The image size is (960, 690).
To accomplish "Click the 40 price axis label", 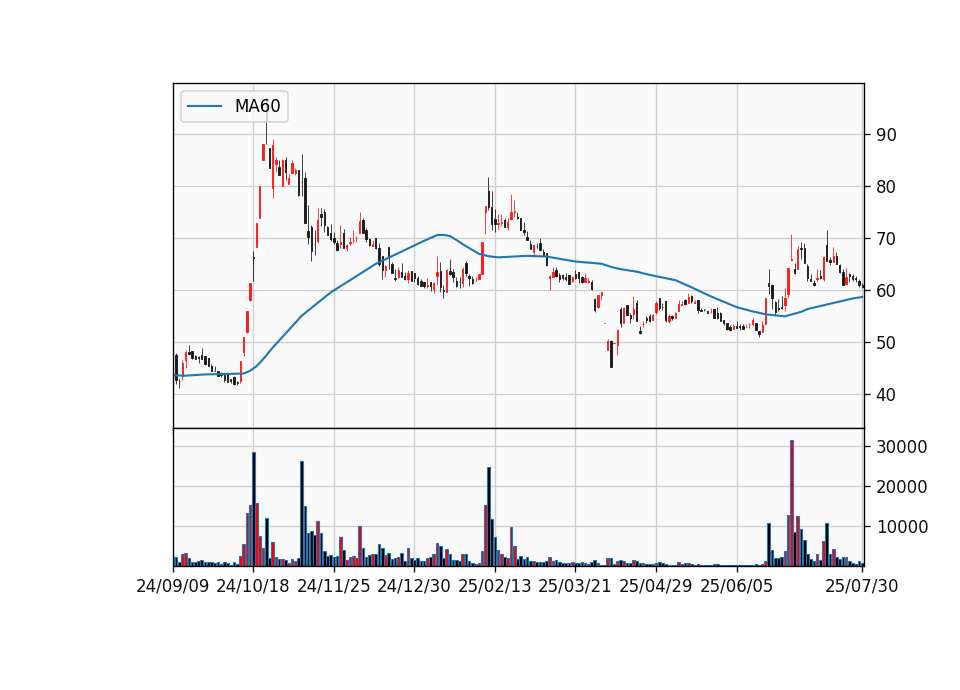I will point(886,396).
